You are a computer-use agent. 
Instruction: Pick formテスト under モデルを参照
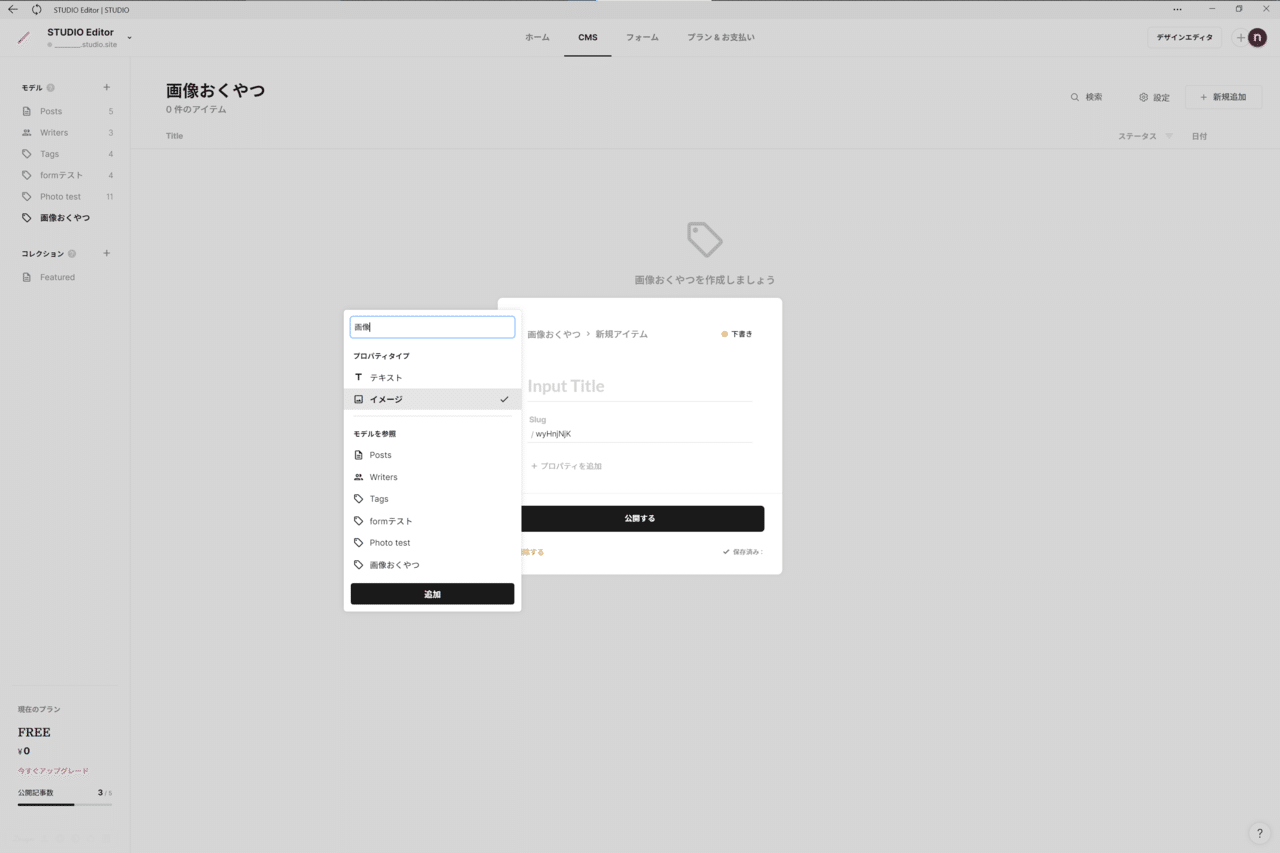(432, 521)
